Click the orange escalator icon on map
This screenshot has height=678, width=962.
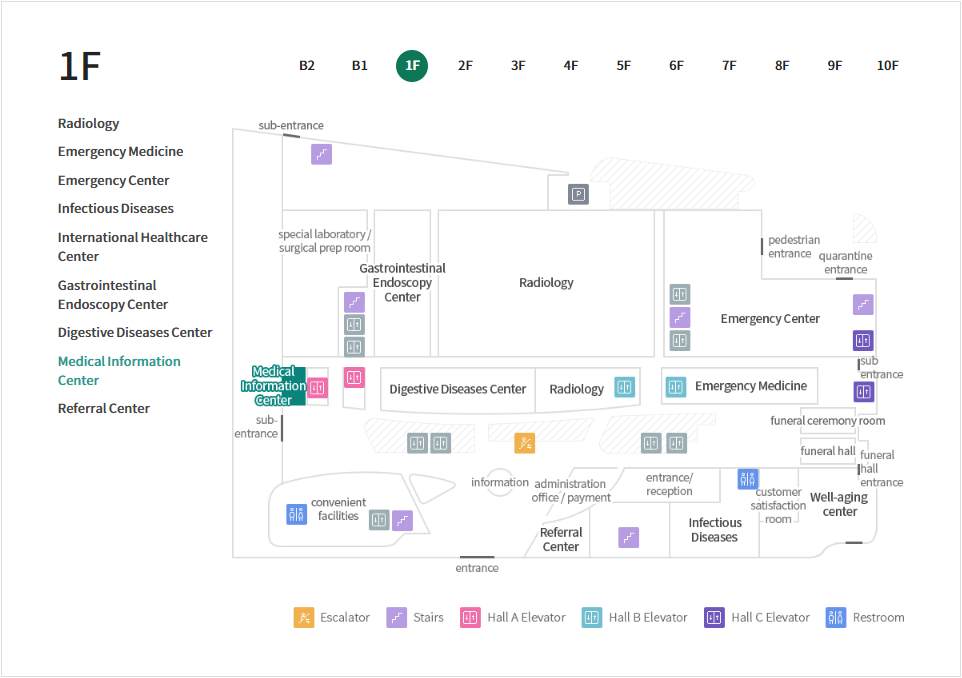pos(525,443)
